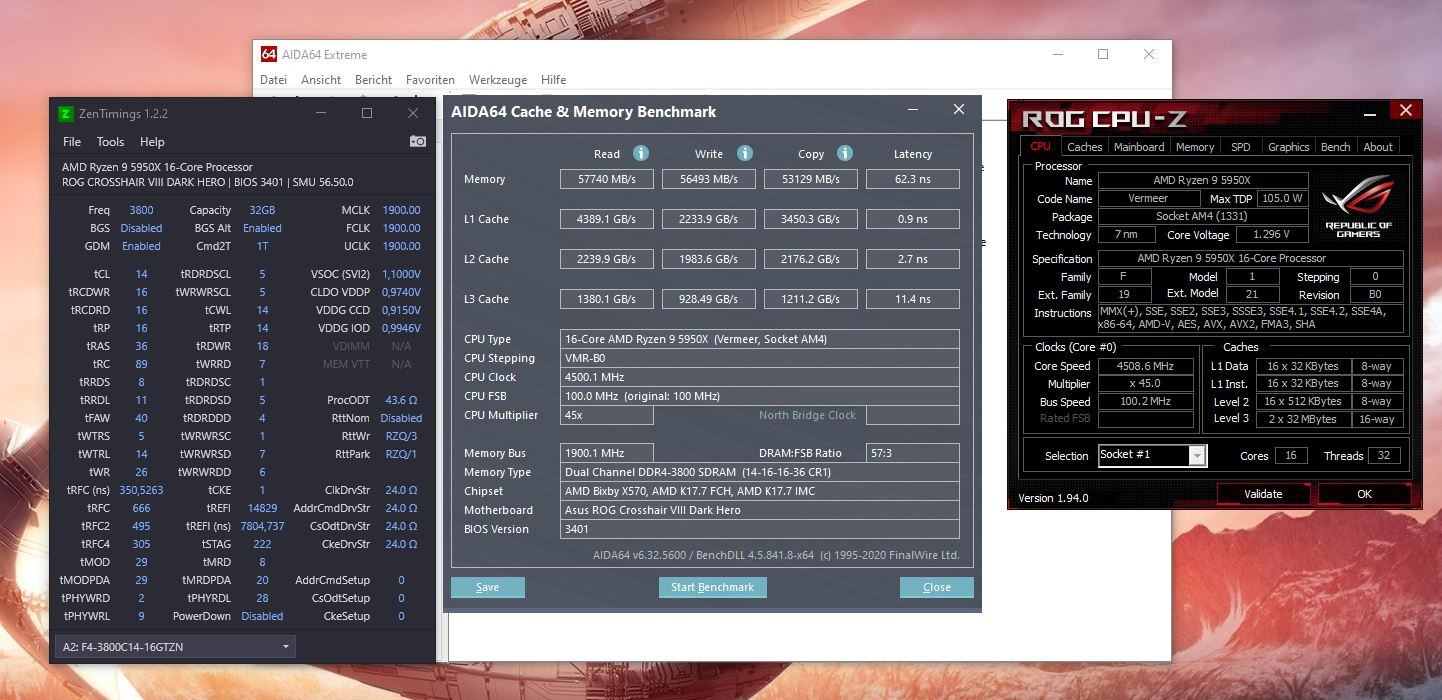Switch to the About tab in CPU-Z

pyautogui.click(x=1378, y=147)
